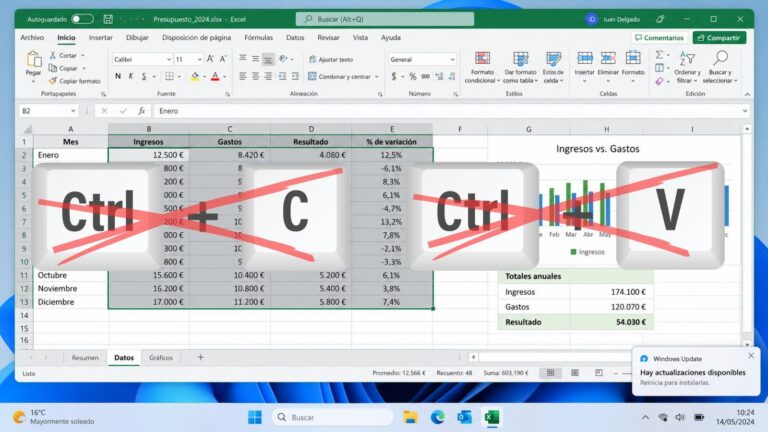The image size is (768, 432).
Task: Click the Buscar (Alt+Q) search box
Action: point(384,19)
